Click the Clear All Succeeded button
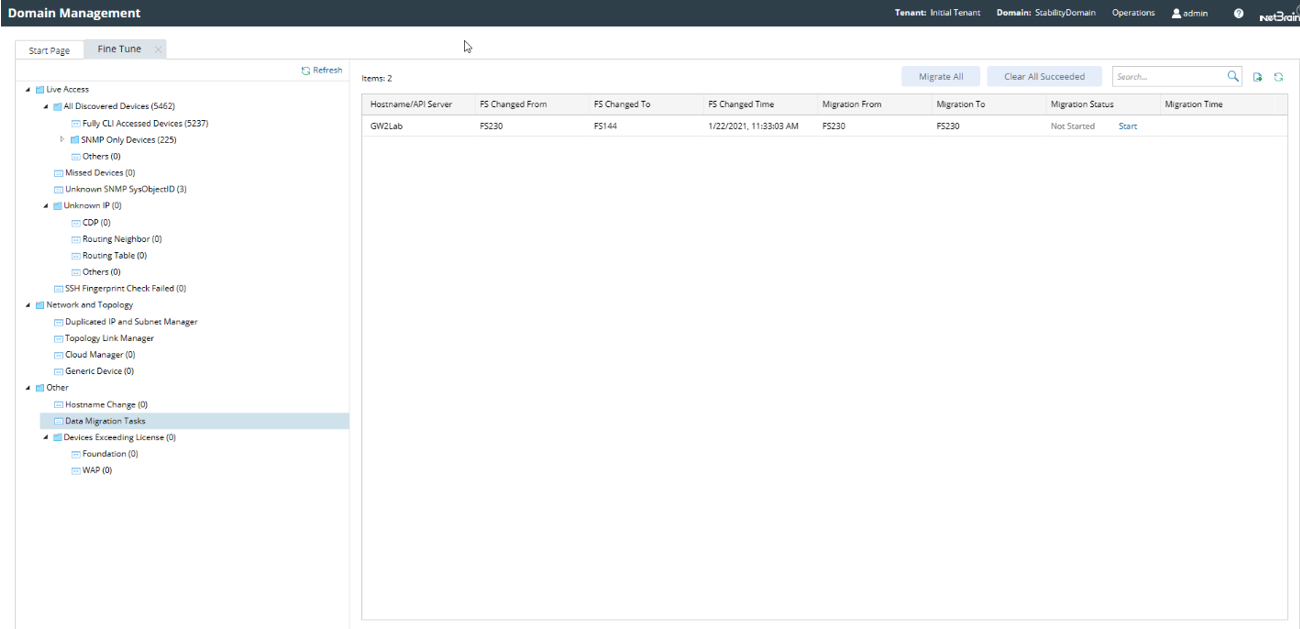The image size is (1300, 629). coord(1044,77)
